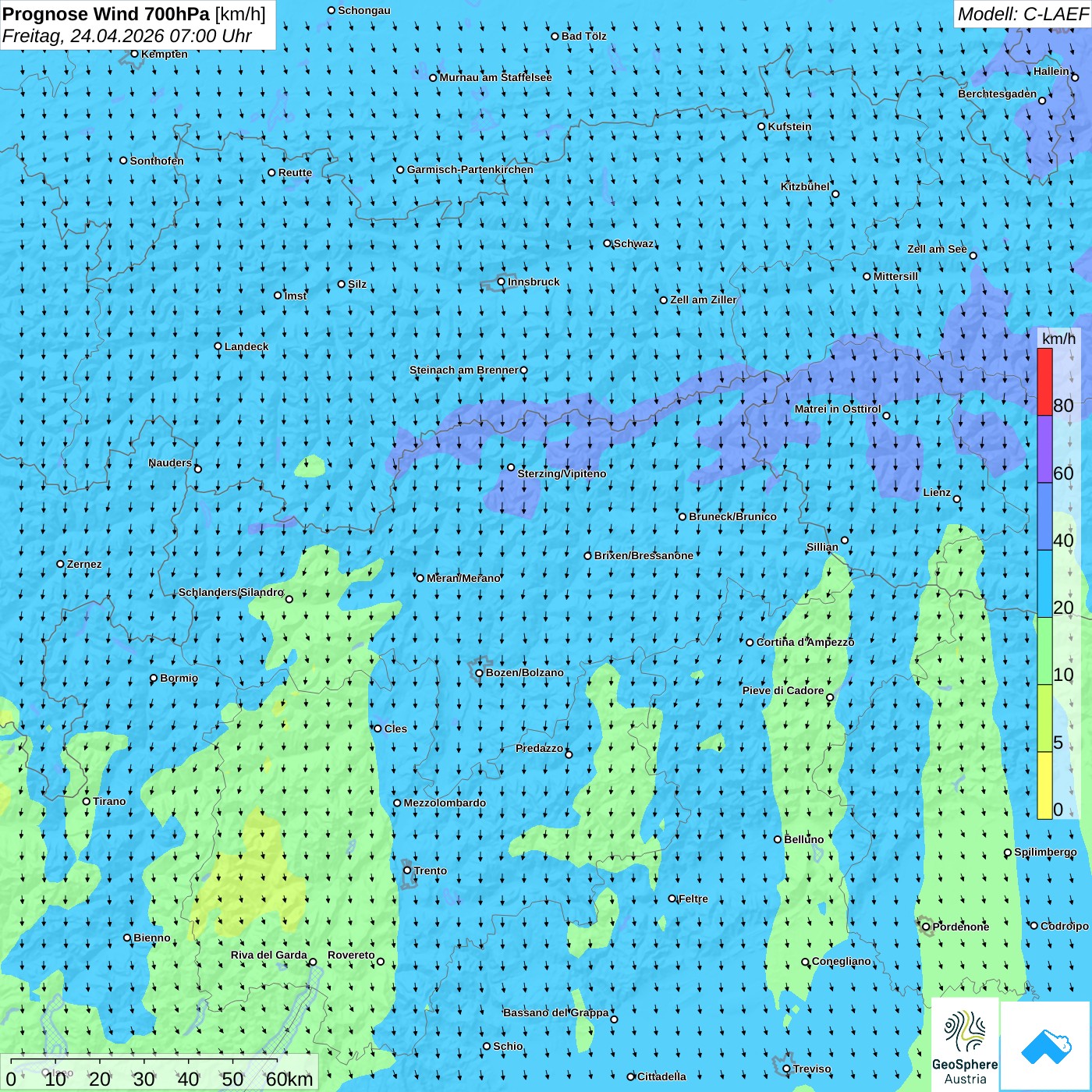Click the red 80 km/h legend color

coord(1044,382)
